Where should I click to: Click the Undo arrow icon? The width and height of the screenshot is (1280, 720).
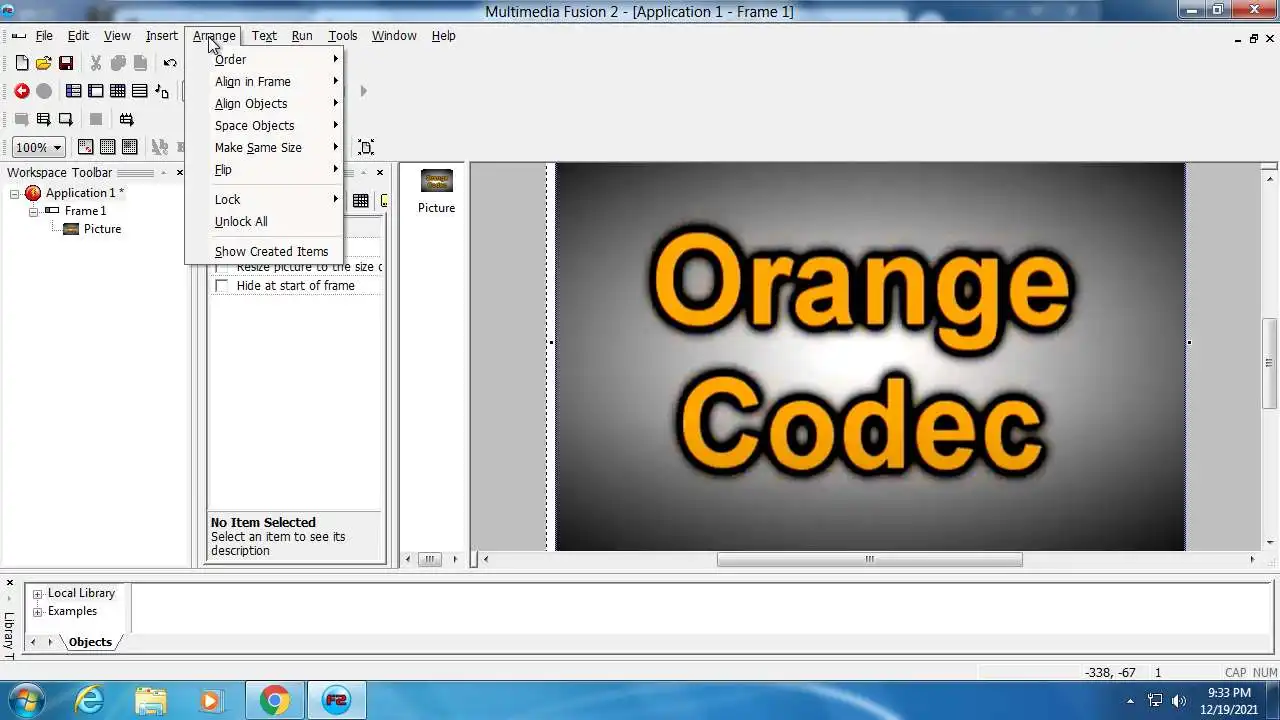[170, 63]
